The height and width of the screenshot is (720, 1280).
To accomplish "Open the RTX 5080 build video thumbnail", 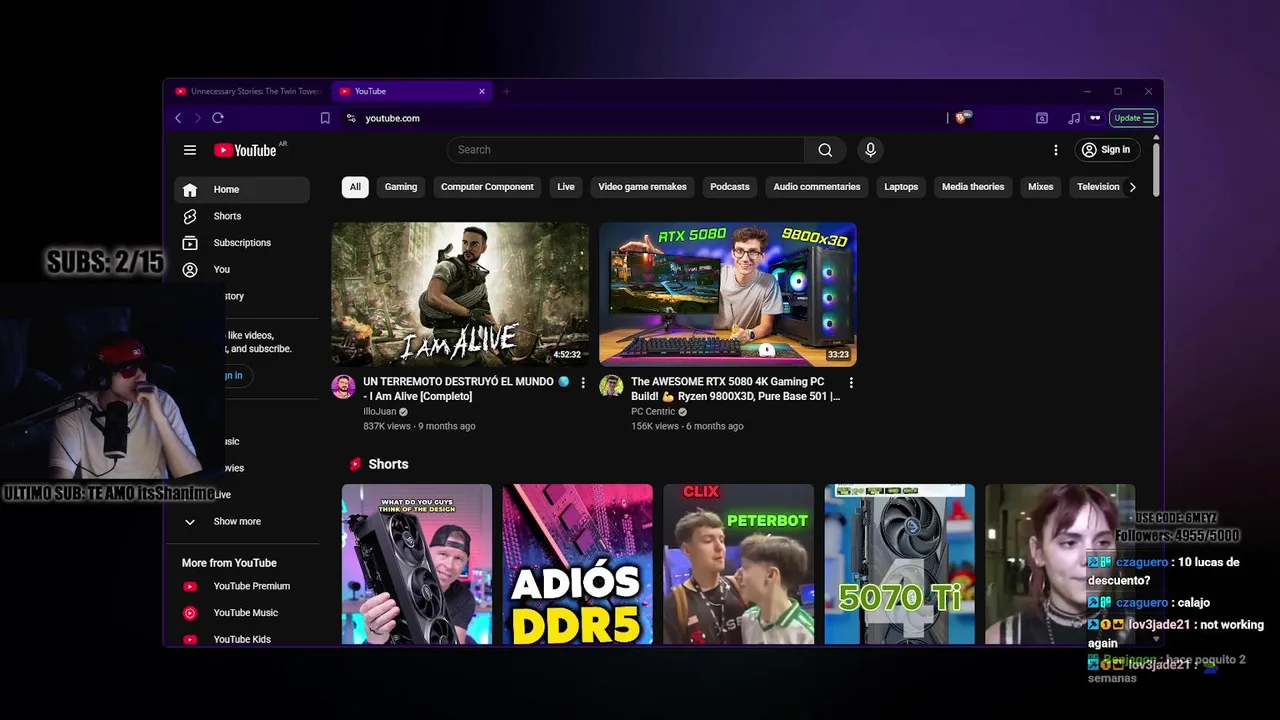I will 728,294.
